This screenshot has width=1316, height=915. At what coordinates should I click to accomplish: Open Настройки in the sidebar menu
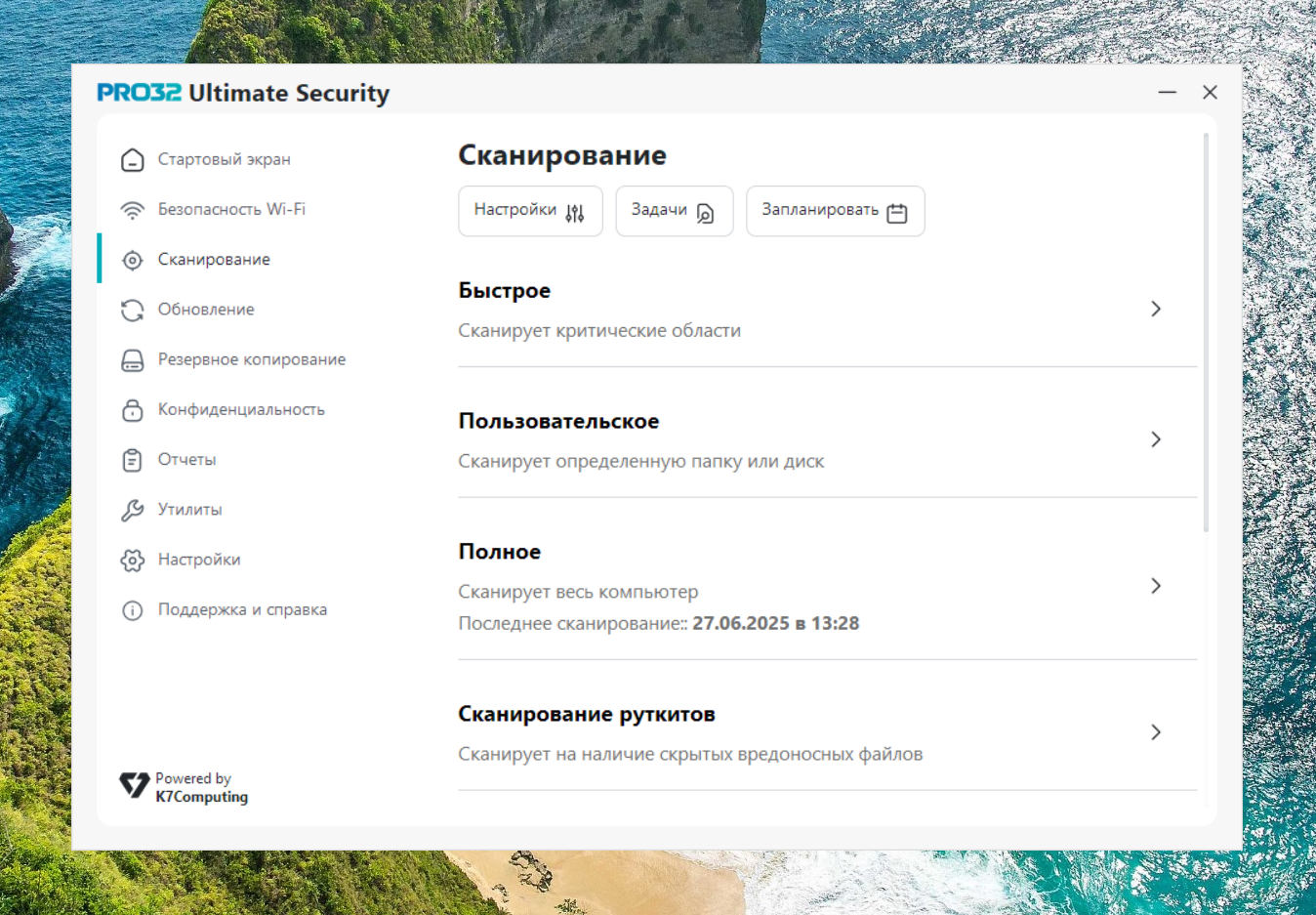tap(199, 559)
